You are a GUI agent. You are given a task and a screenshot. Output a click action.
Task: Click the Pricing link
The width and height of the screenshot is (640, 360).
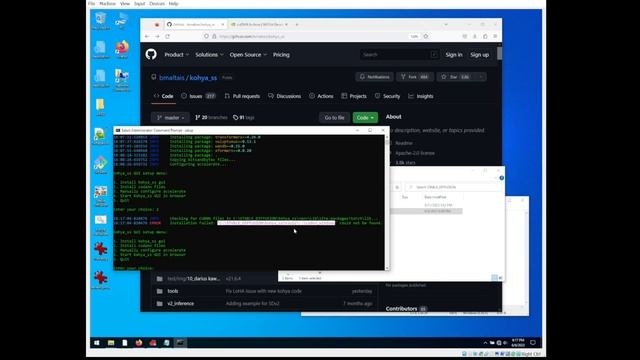pyautogui.click(x=281, y=55)
